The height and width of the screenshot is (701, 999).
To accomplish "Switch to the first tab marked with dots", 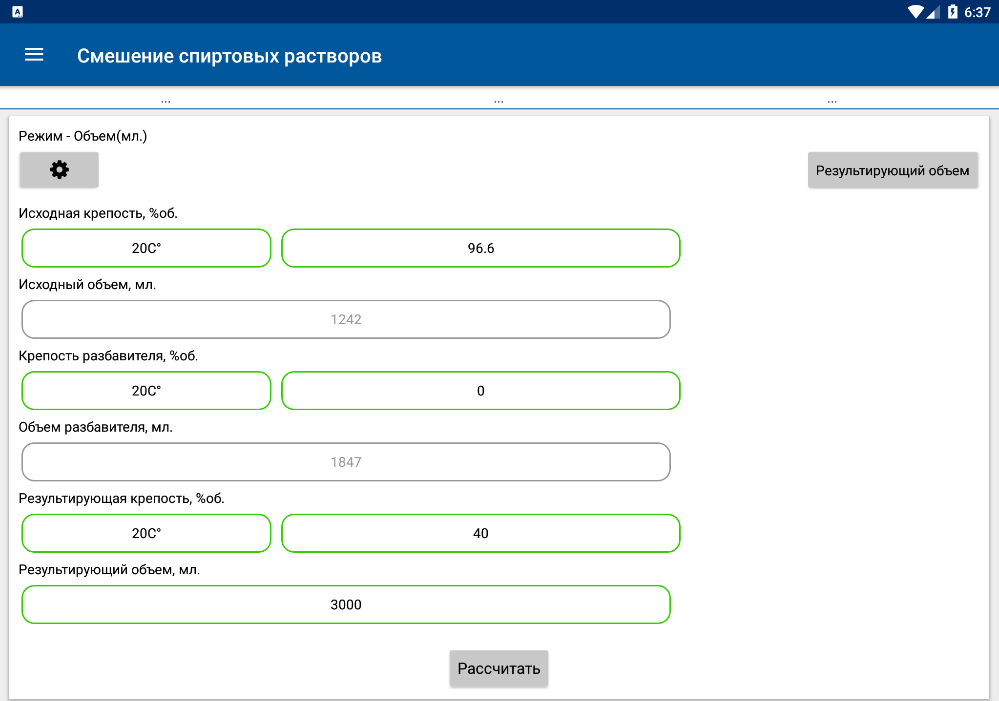I will tap(166, 100).
